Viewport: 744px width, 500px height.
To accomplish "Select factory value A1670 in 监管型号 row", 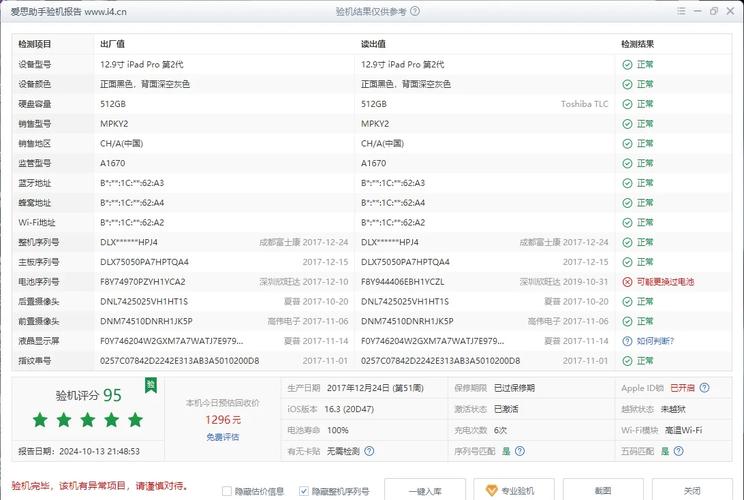I will (112, 163).
